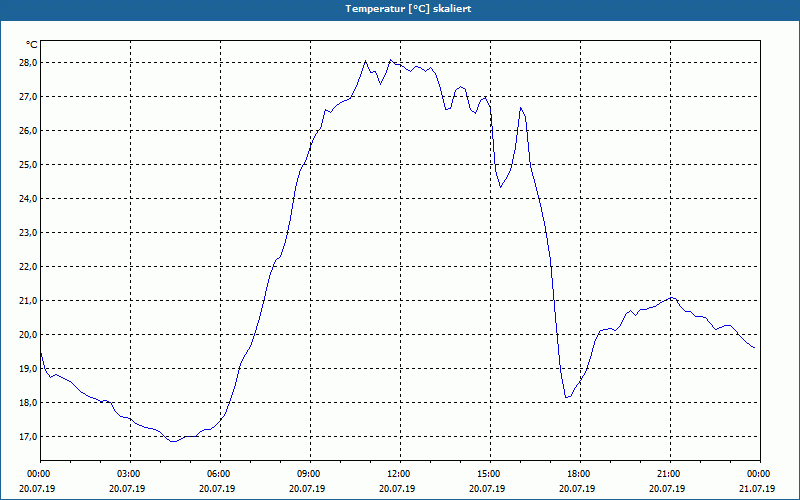Select the 19,0 axis value
The height and width of the screenshot is (500, 800).
(x=28, y=368)
